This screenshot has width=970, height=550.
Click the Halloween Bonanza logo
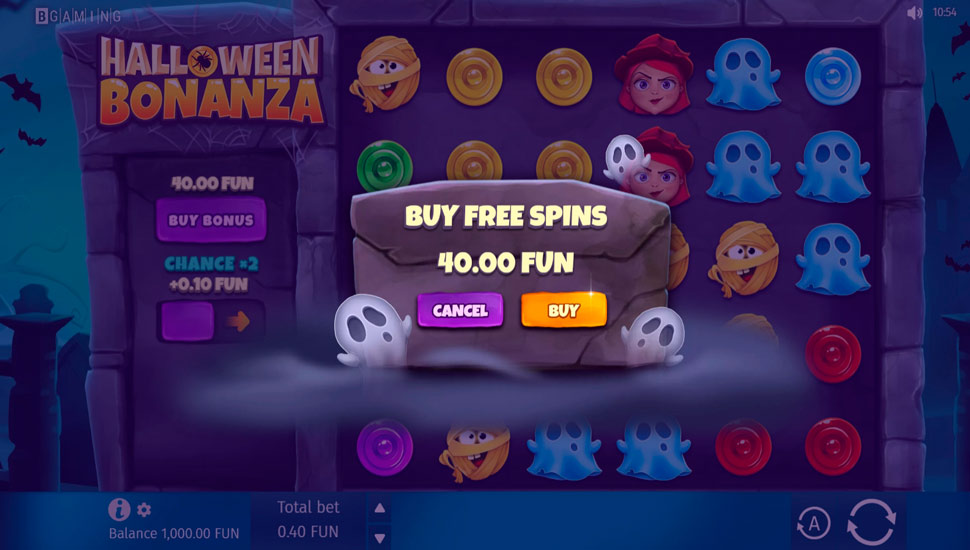click(211, 80)
